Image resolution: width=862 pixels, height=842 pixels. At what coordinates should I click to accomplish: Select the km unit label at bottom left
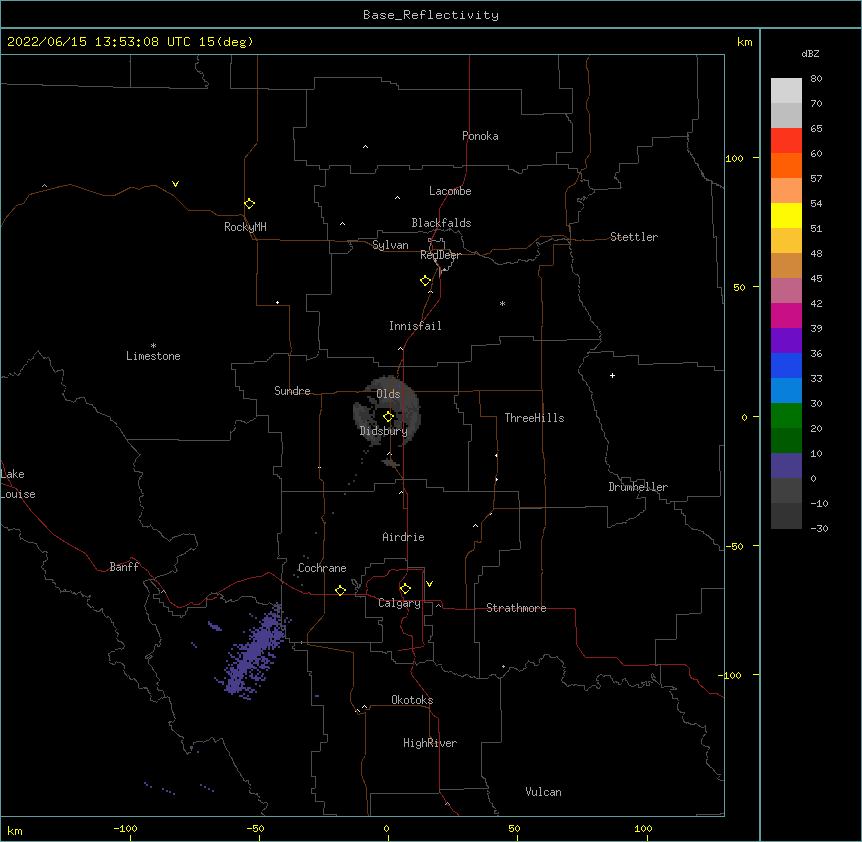pos(15,830)
